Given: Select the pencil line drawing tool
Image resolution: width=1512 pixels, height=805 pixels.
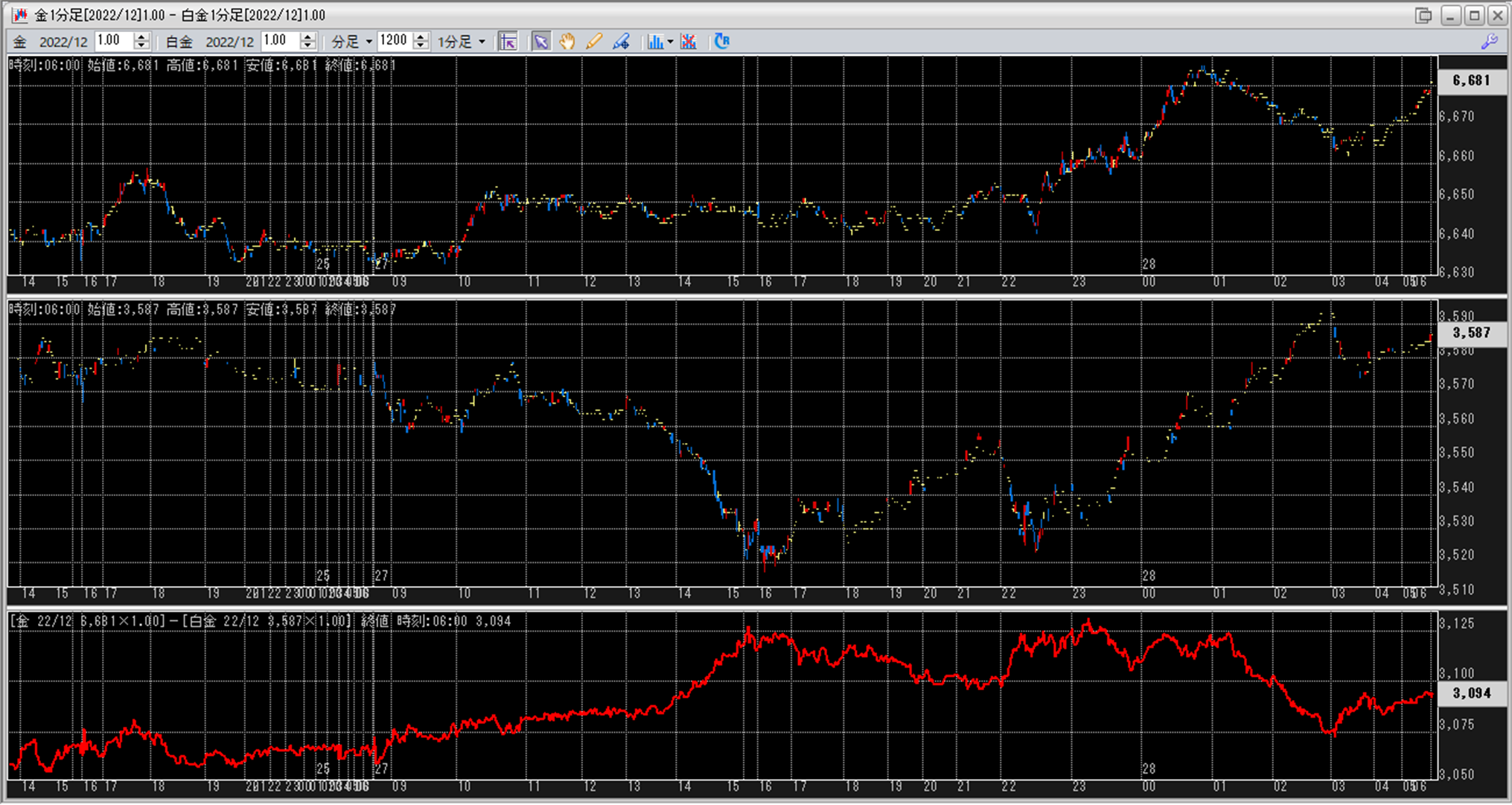Looking at the screenshot, I should click(x=594, y=42).
